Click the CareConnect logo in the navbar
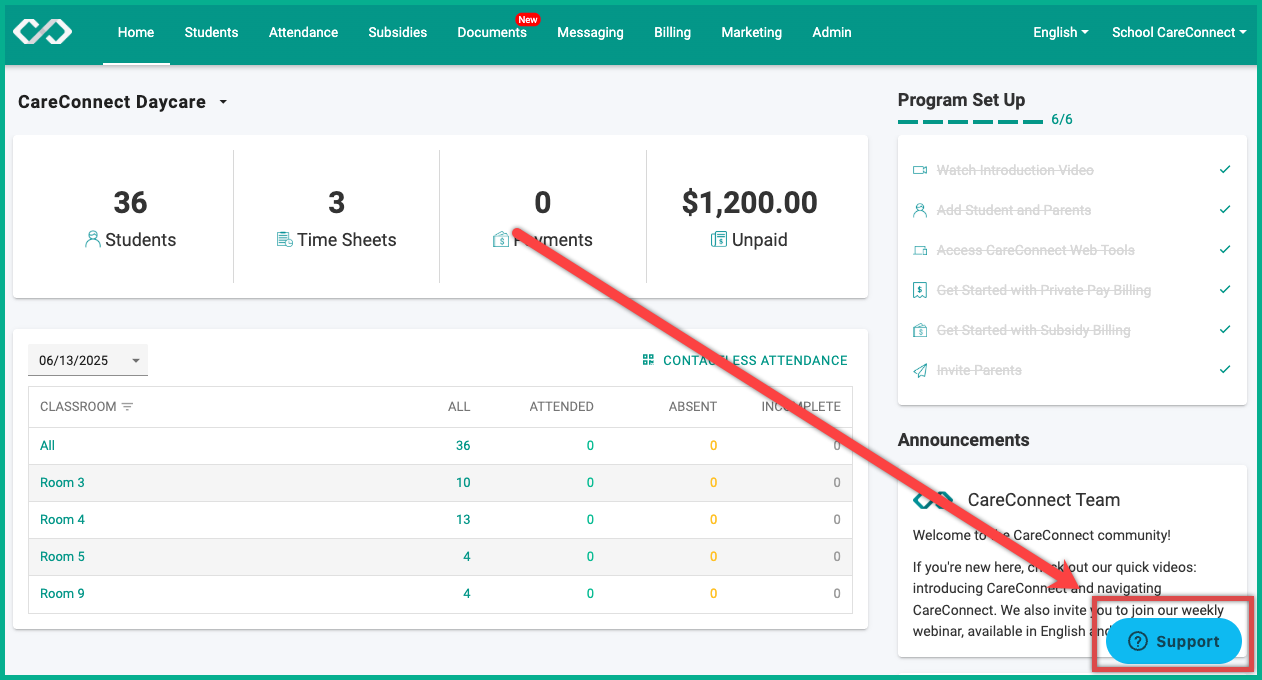The width and height of the screenshot is (1262, 680). 42,32
